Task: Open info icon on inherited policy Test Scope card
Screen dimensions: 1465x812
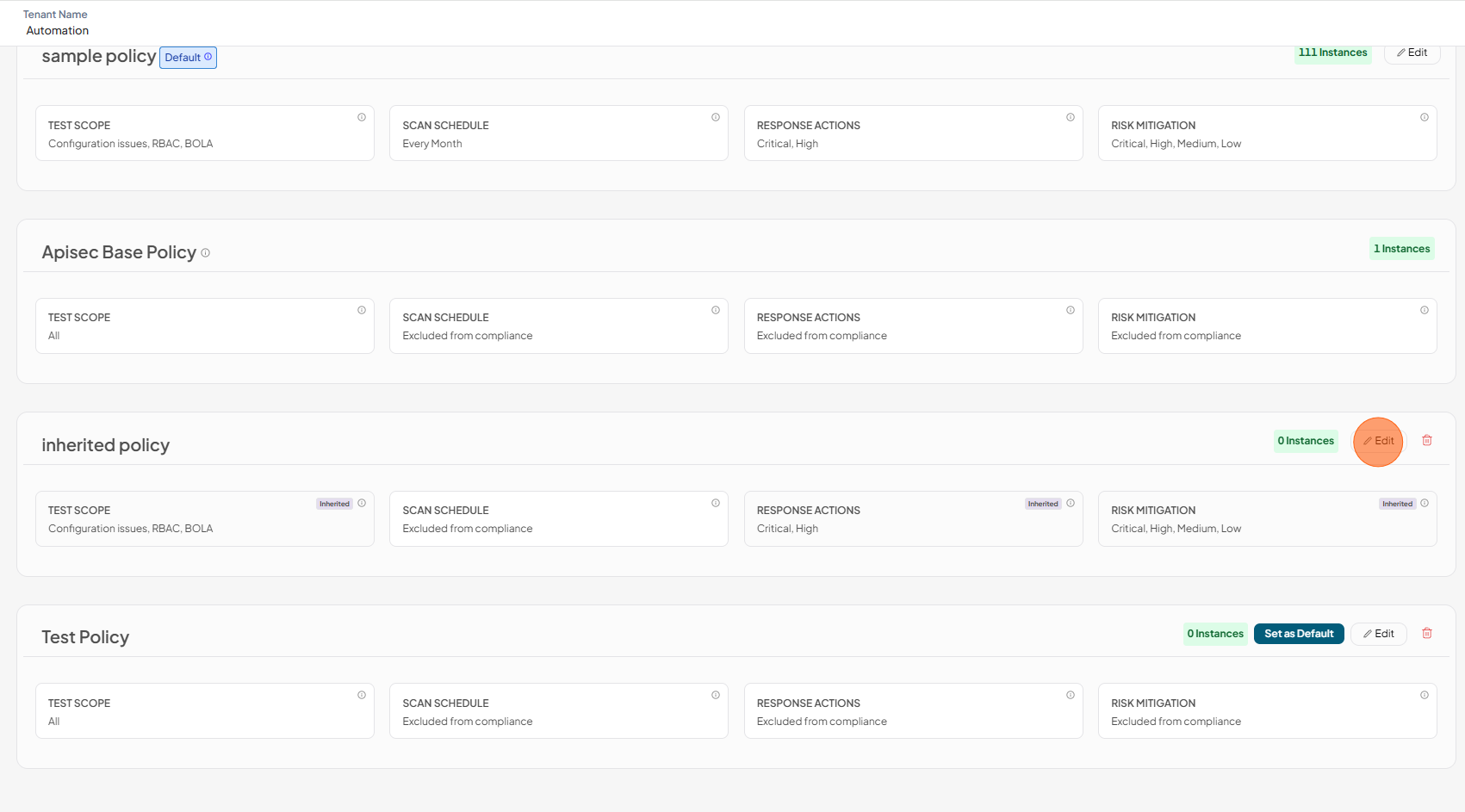Action: coord(362,503)
